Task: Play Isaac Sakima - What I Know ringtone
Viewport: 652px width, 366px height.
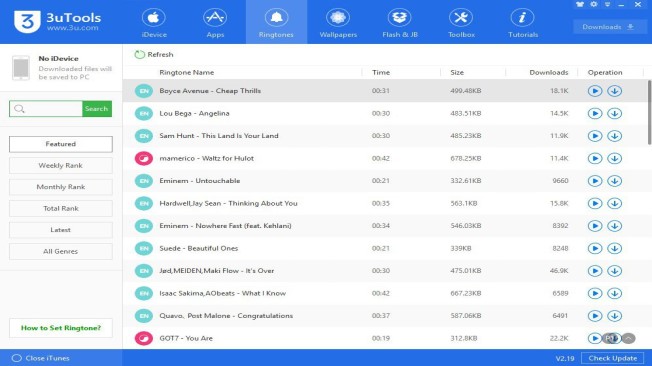Action: coord(595,293)
